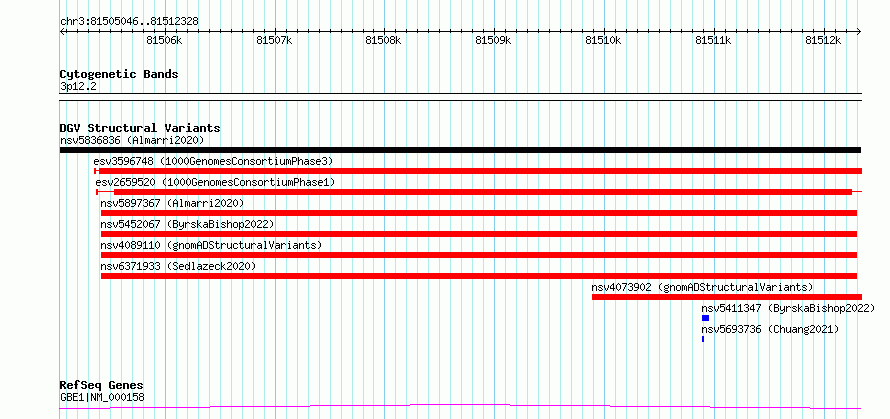Click the red bar under esv3596748
This screenshot has height=419, width=890.
pos(478,171)
